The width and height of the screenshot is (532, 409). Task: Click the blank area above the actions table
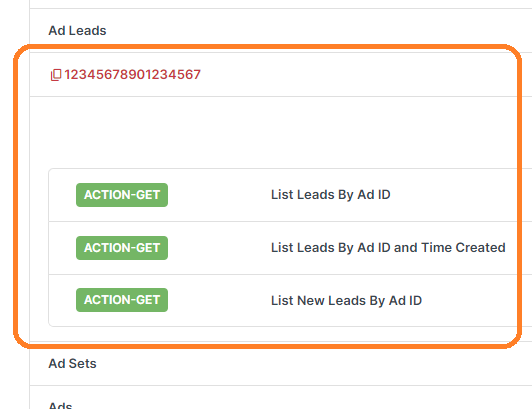281,132
